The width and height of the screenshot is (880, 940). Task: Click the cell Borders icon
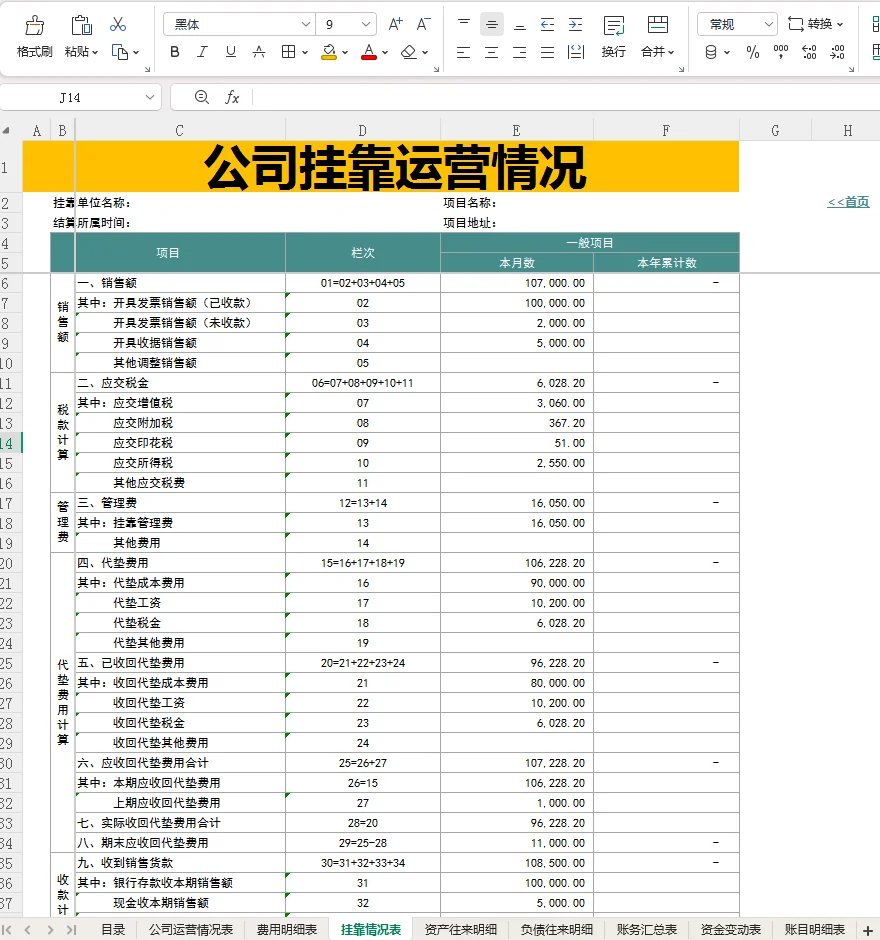click(x=288, y=52)
